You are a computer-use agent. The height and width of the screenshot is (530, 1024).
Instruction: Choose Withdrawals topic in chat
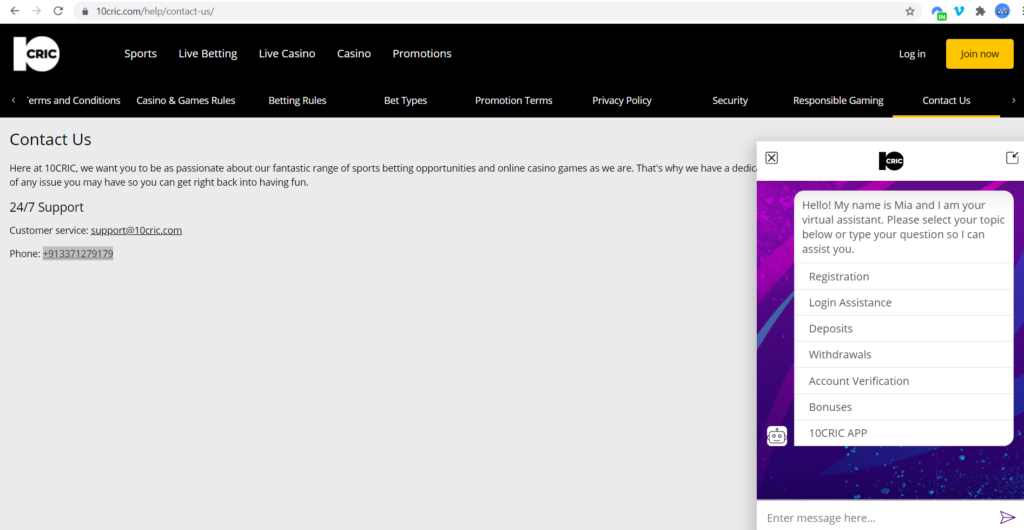(904, 355)
